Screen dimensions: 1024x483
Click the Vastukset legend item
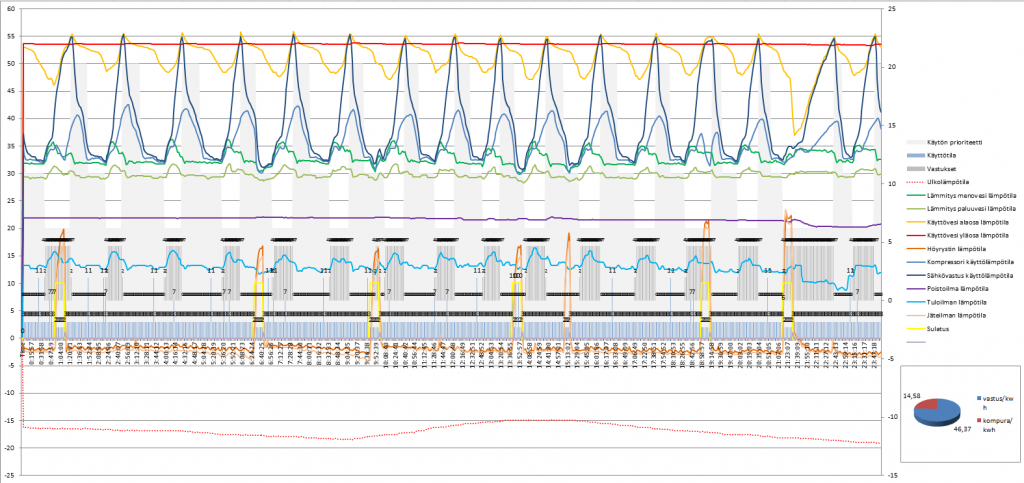946,170
